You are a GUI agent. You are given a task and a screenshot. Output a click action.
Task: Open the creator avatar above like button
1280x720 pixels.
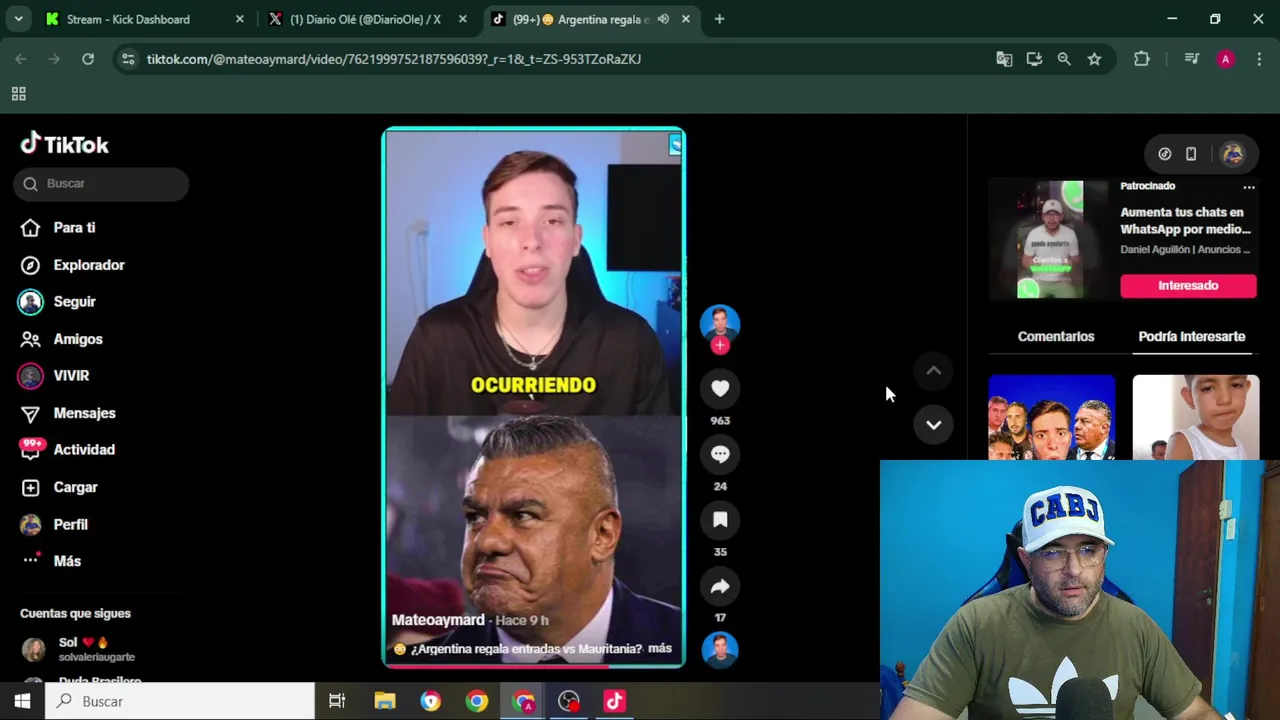[x=720, y=324]
